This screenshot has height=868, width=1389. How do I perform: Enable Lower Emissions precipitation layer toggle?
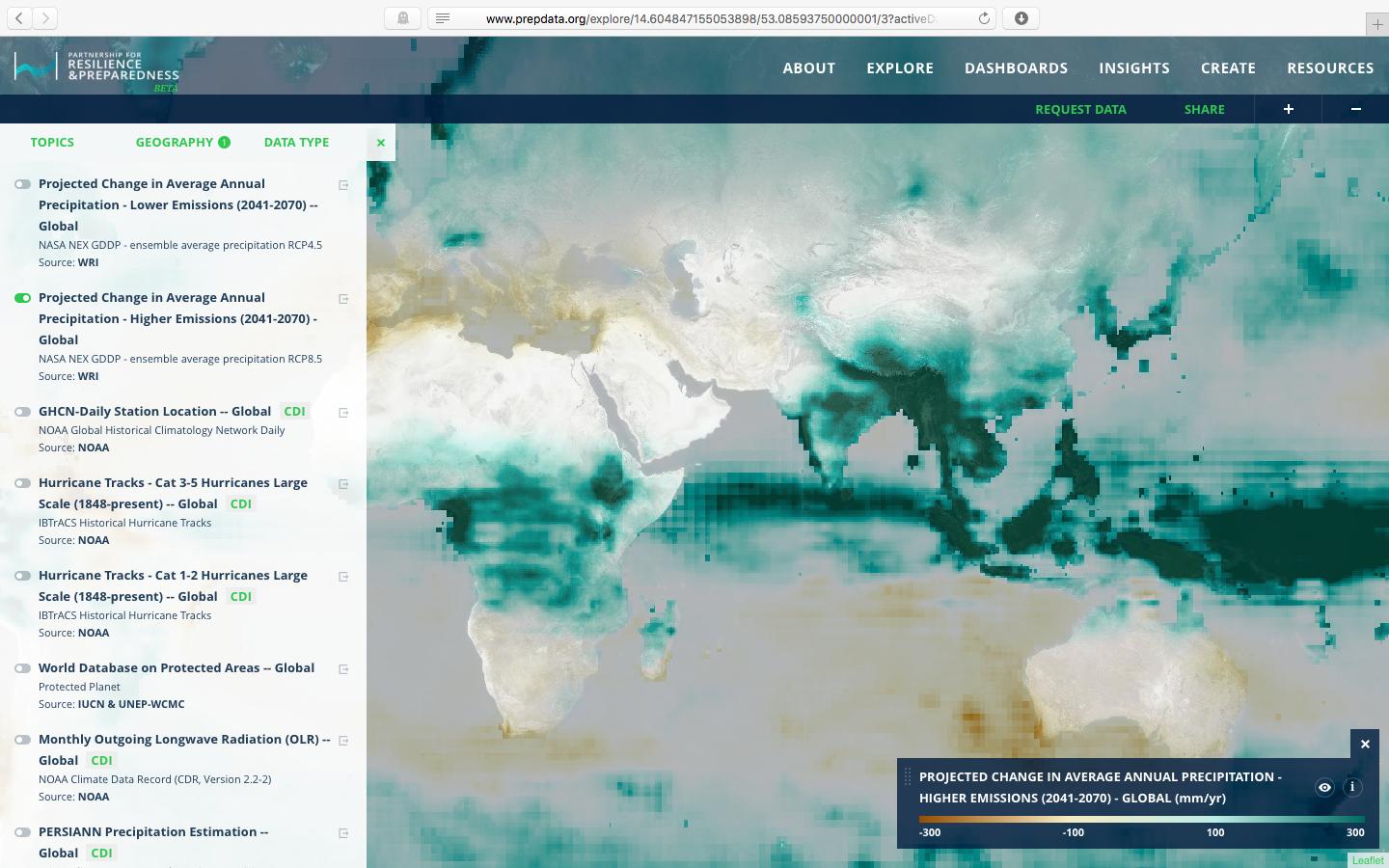[23, 184]
